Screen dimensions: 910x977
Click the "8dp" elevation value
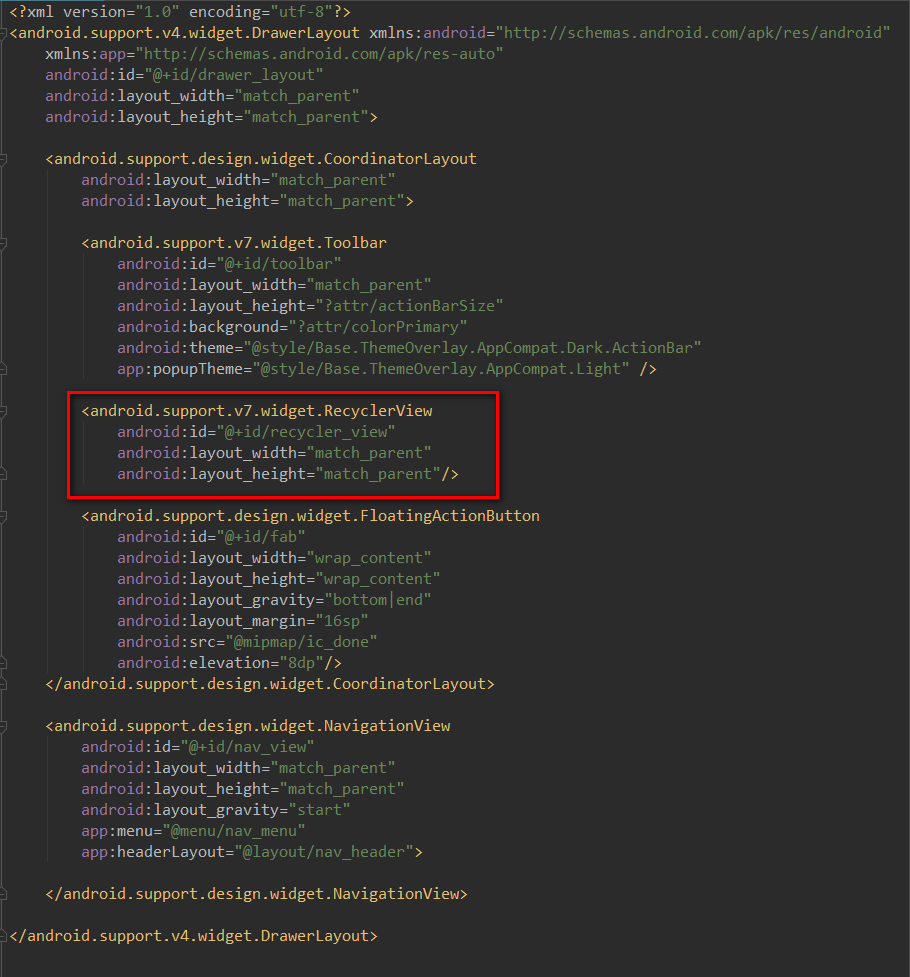click(x=301, y=663)
